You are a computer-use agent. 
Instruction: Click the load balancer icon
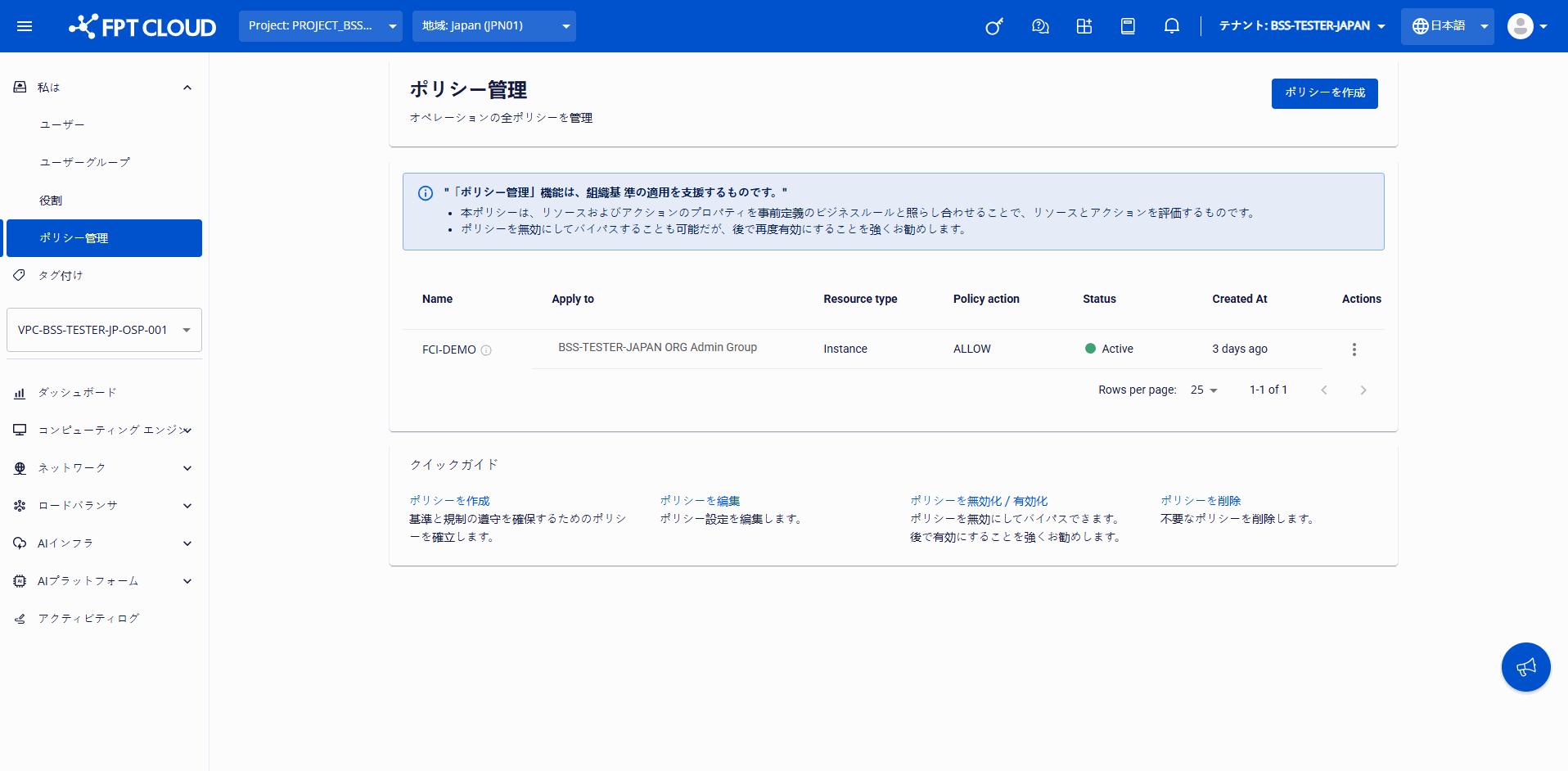pyautogui.click(x=20, y=506)
